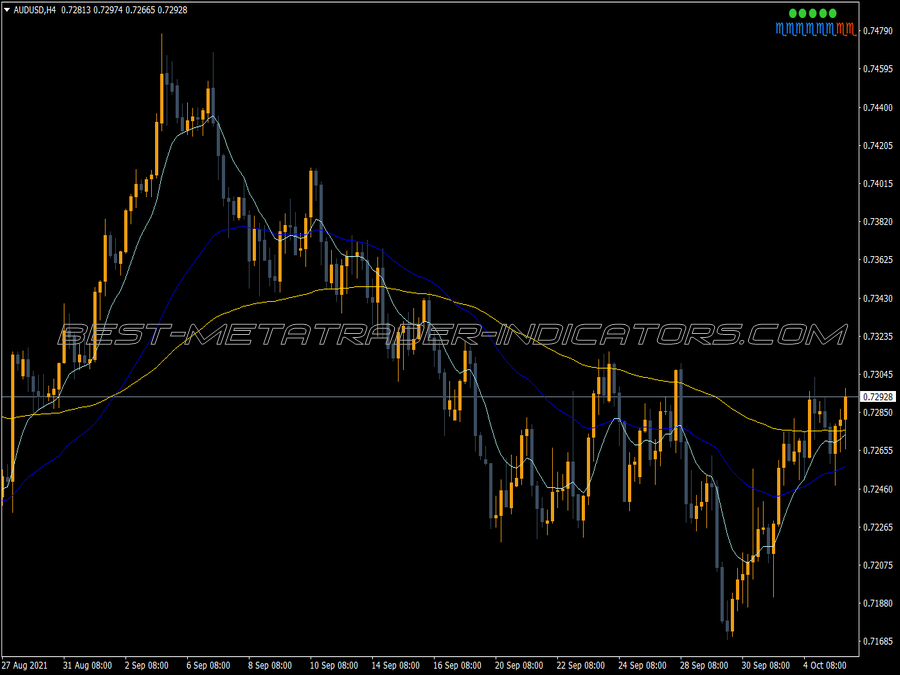Click the 0.73045 price axis label
900x675 pixels.
[x=878, y=374]
